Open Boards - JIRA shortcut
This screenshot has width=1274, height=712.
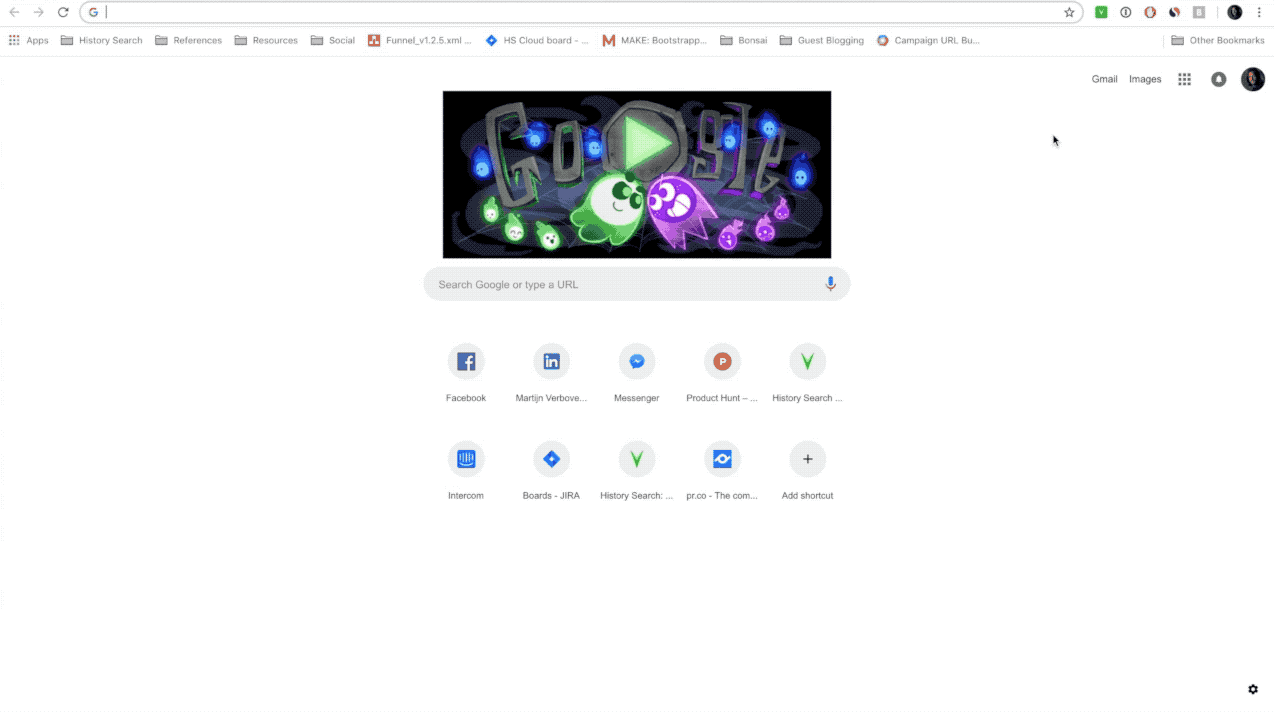click(x=551, y=469)
